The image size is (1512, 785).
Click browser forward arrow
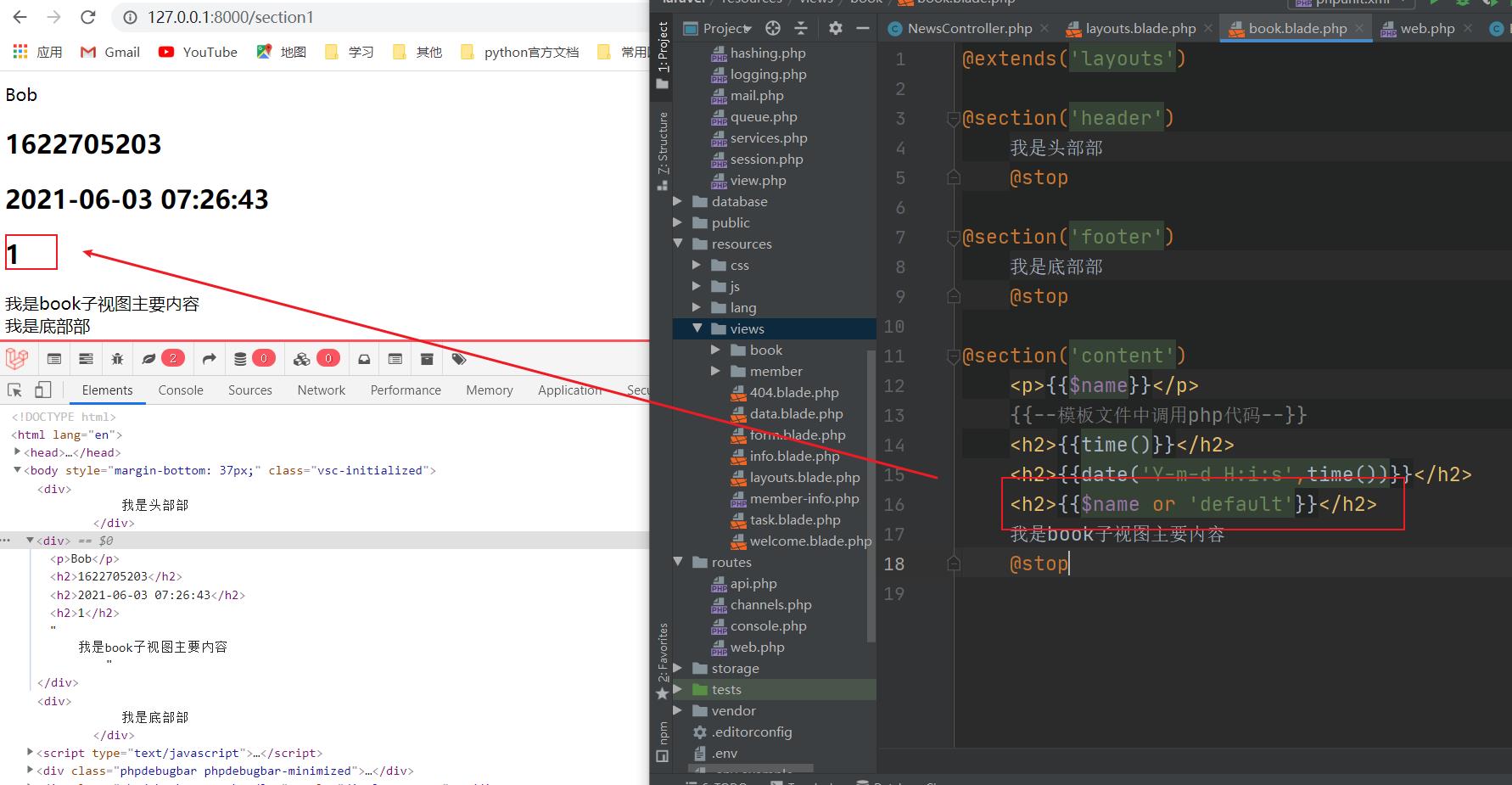(53, 17)
